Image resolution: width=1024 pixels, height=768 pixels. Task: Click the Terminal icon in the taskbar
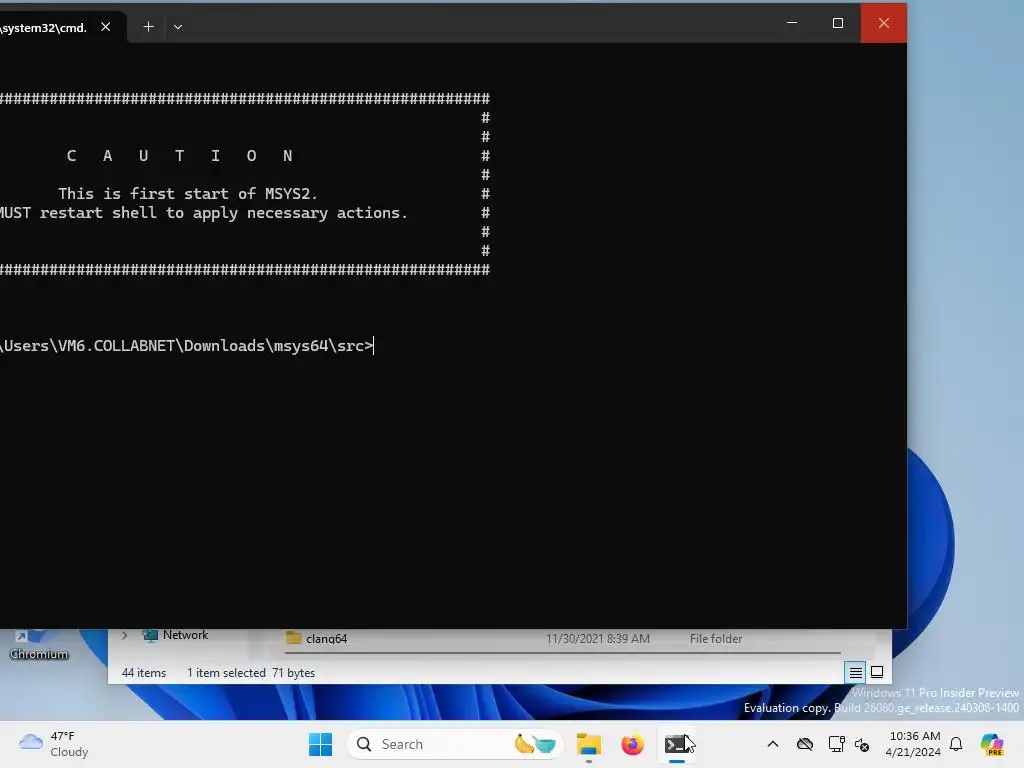[x=676, y=744]
